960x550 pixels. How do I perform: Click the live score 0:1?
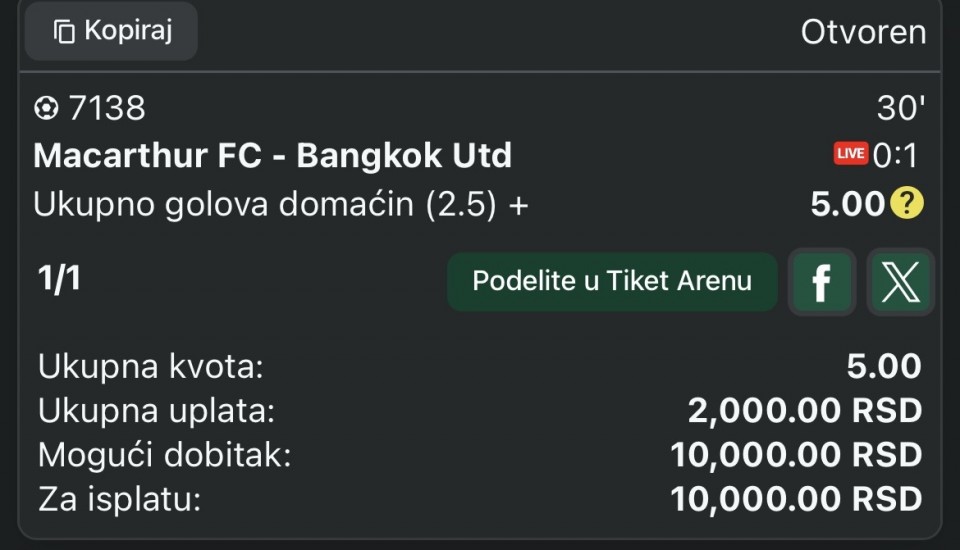click(895, 155)
